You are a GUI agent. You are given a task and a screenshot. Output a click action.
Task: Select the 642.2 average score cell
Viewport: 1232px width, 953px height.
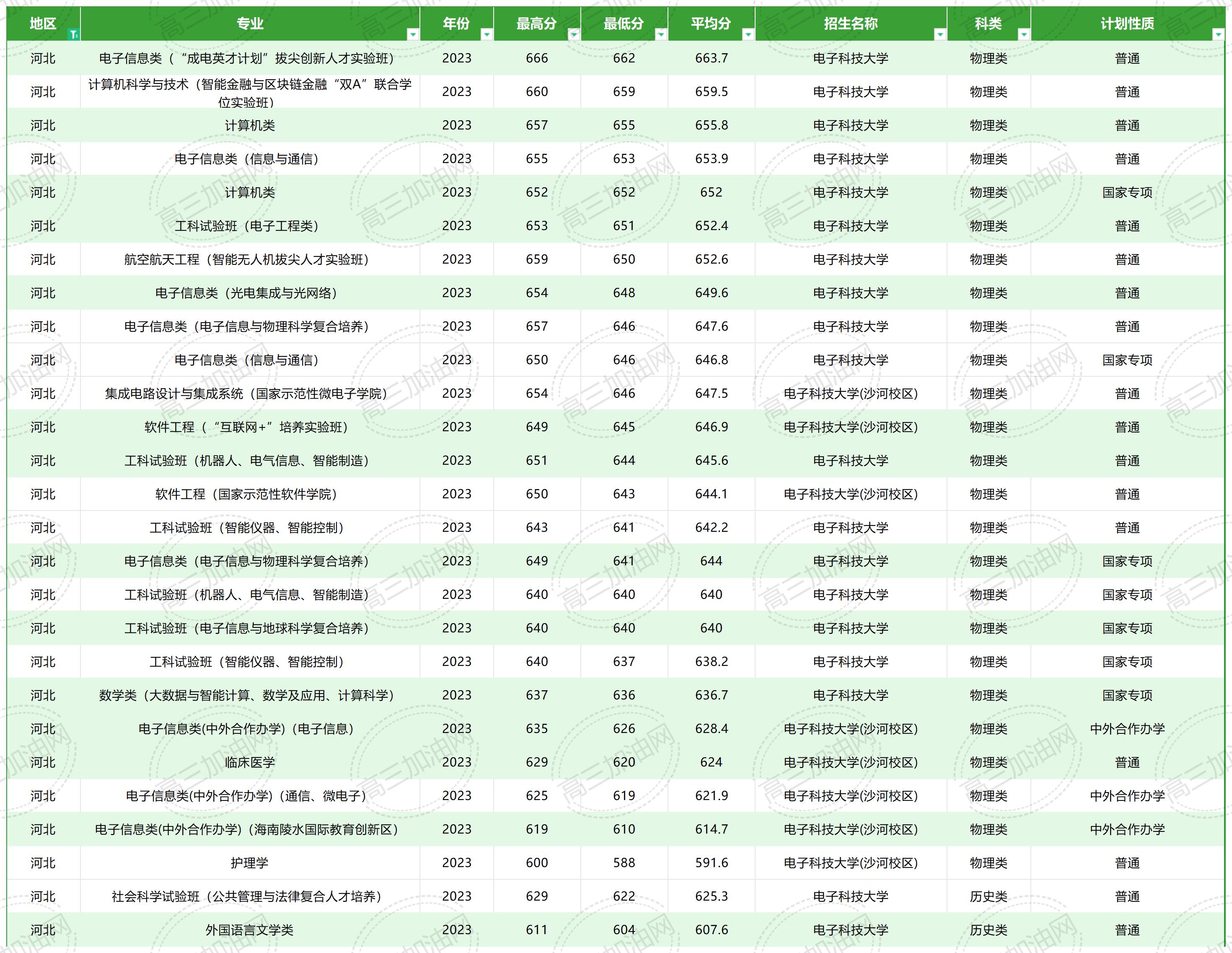pyautogui.click(x=712, y=528)
